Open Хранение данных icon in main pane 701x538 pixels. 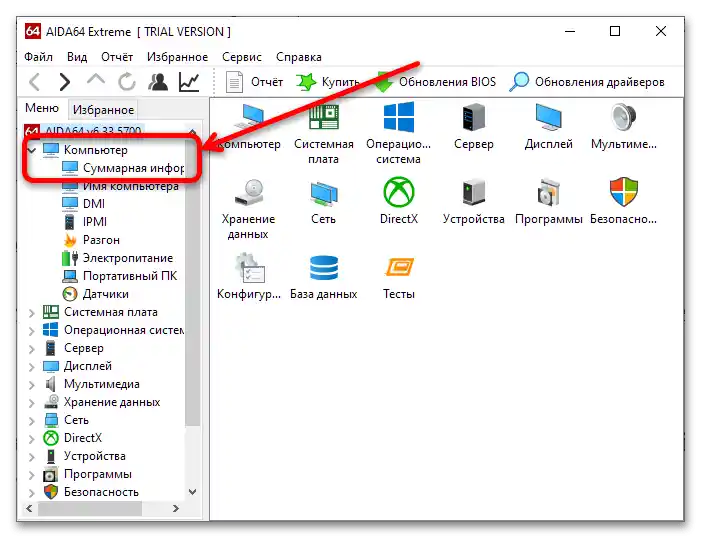[248, 209]
